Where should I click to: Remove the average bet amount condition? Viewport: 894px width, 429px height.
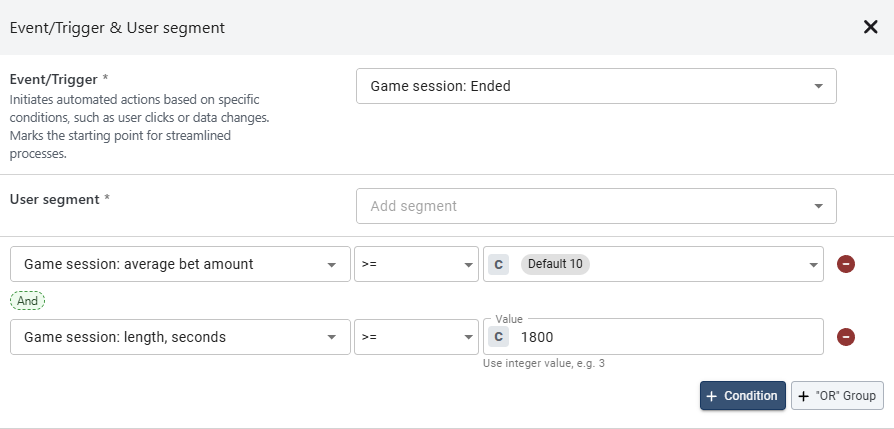[846, 264]
